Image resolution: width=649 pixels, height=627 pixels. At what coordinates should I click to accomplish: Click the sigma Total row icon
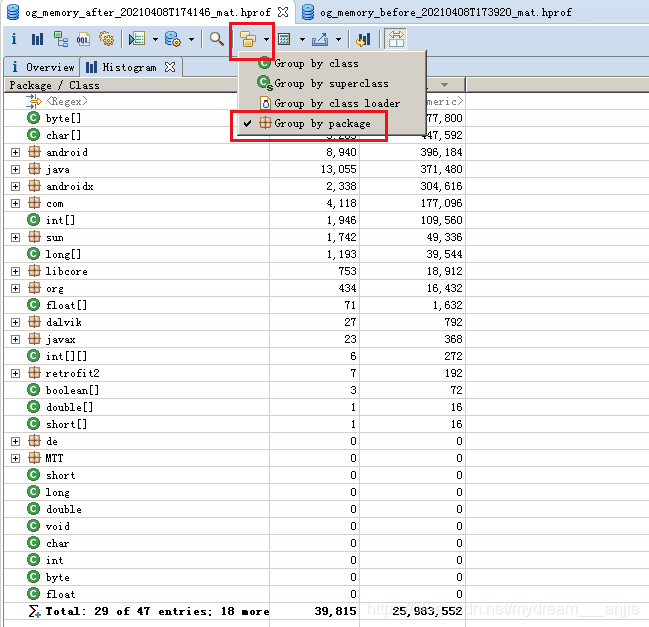(34, 611)
